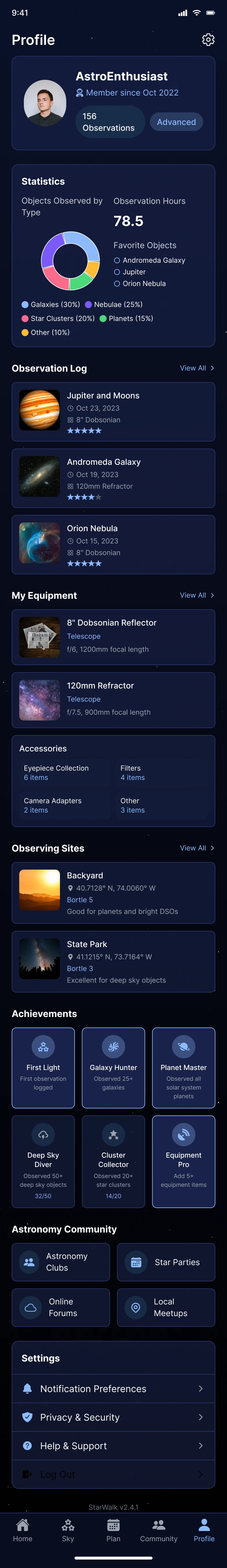
Task: View All in Observation Log
Action: click(x=196, y=368)
